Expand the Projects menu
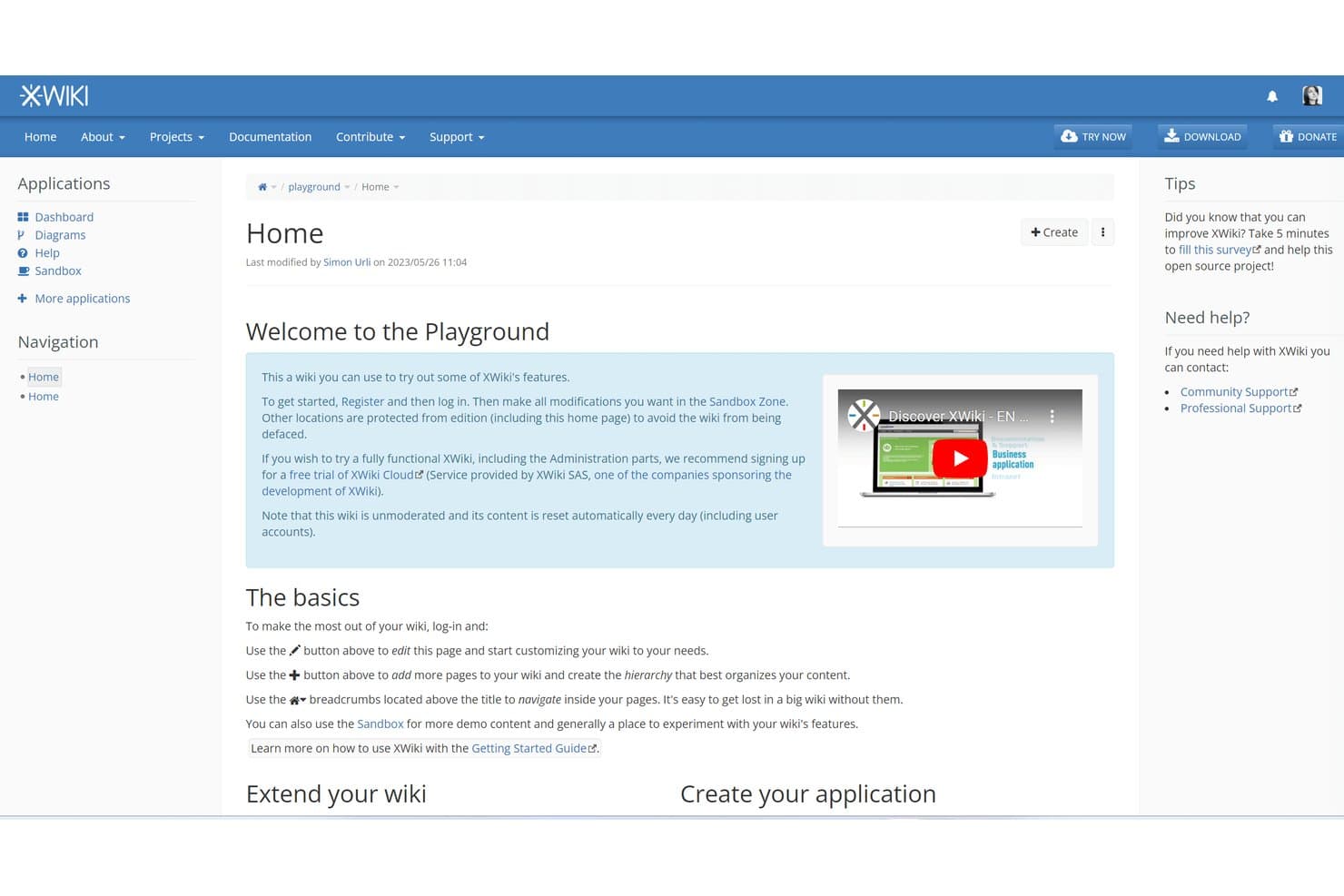The width and height of the screenshot is (1344, 896). [177, 137]
